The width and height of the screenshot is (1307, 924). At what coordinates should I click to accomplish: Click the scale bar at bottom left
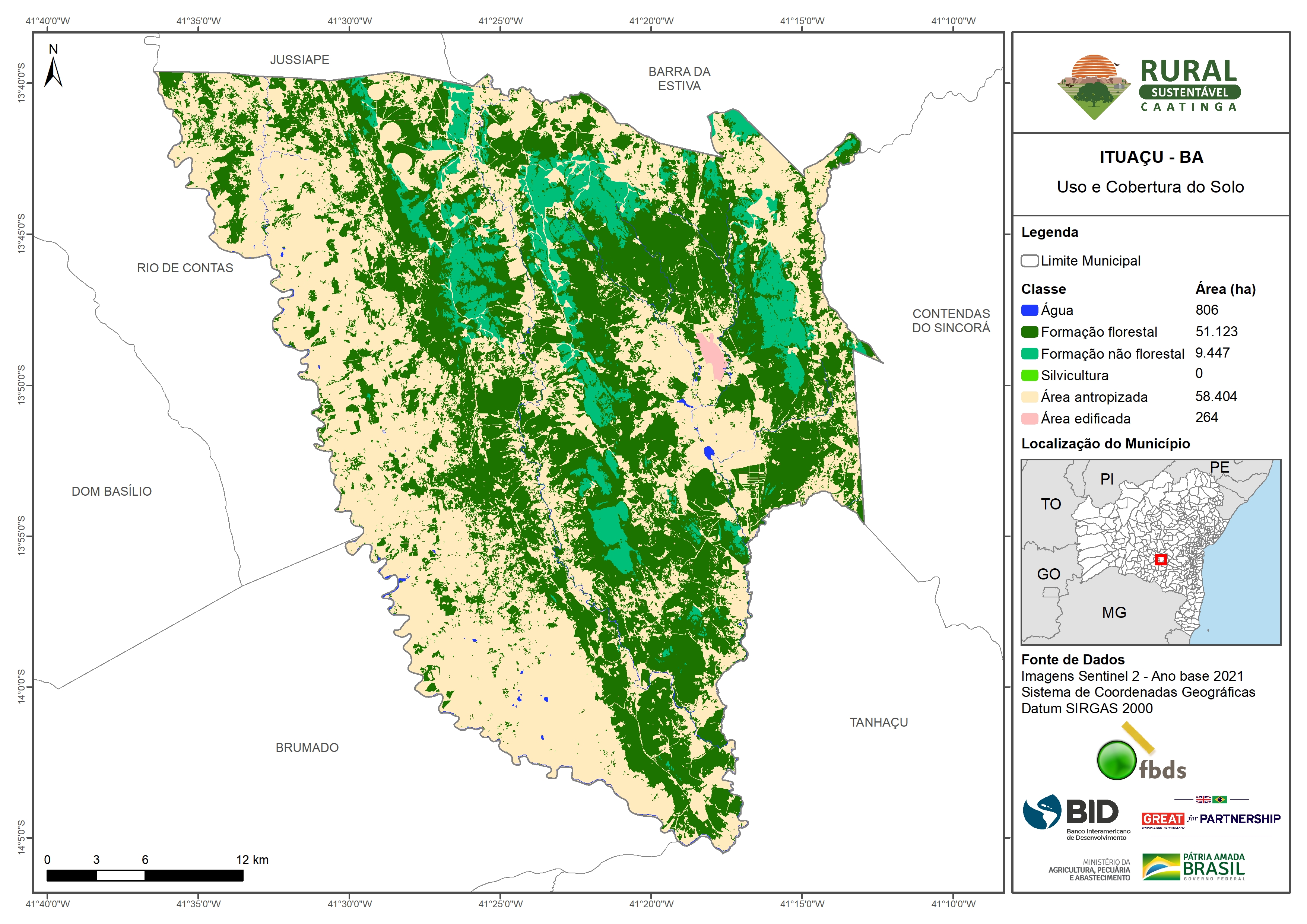click(145, 875)
